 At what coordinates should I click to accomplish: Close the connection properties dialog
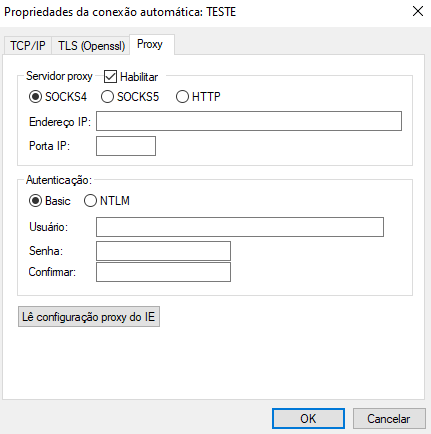click(x=418, y=11)
